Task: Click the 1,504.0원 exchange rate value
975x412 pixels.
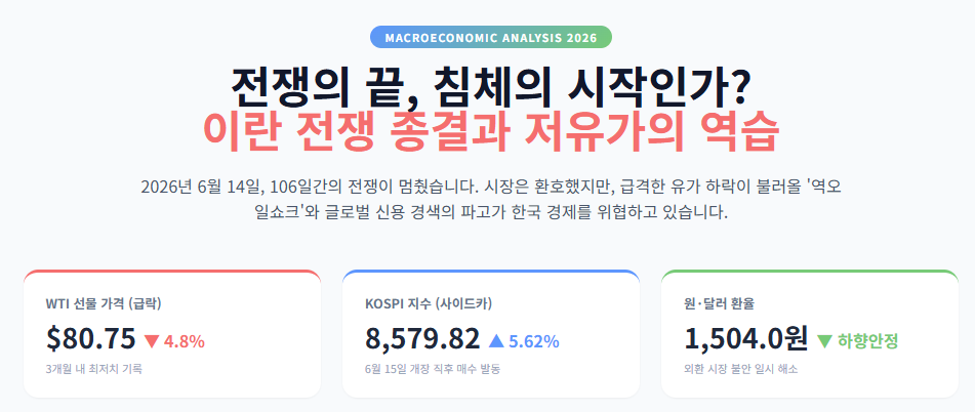Action: [x=746, y=339]
